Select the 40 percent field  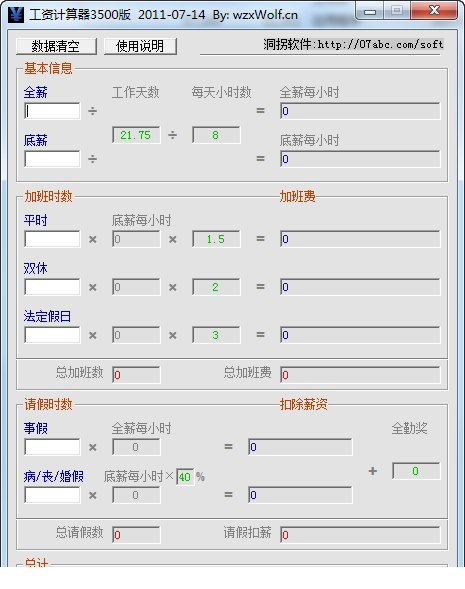[x=185, y=477]
